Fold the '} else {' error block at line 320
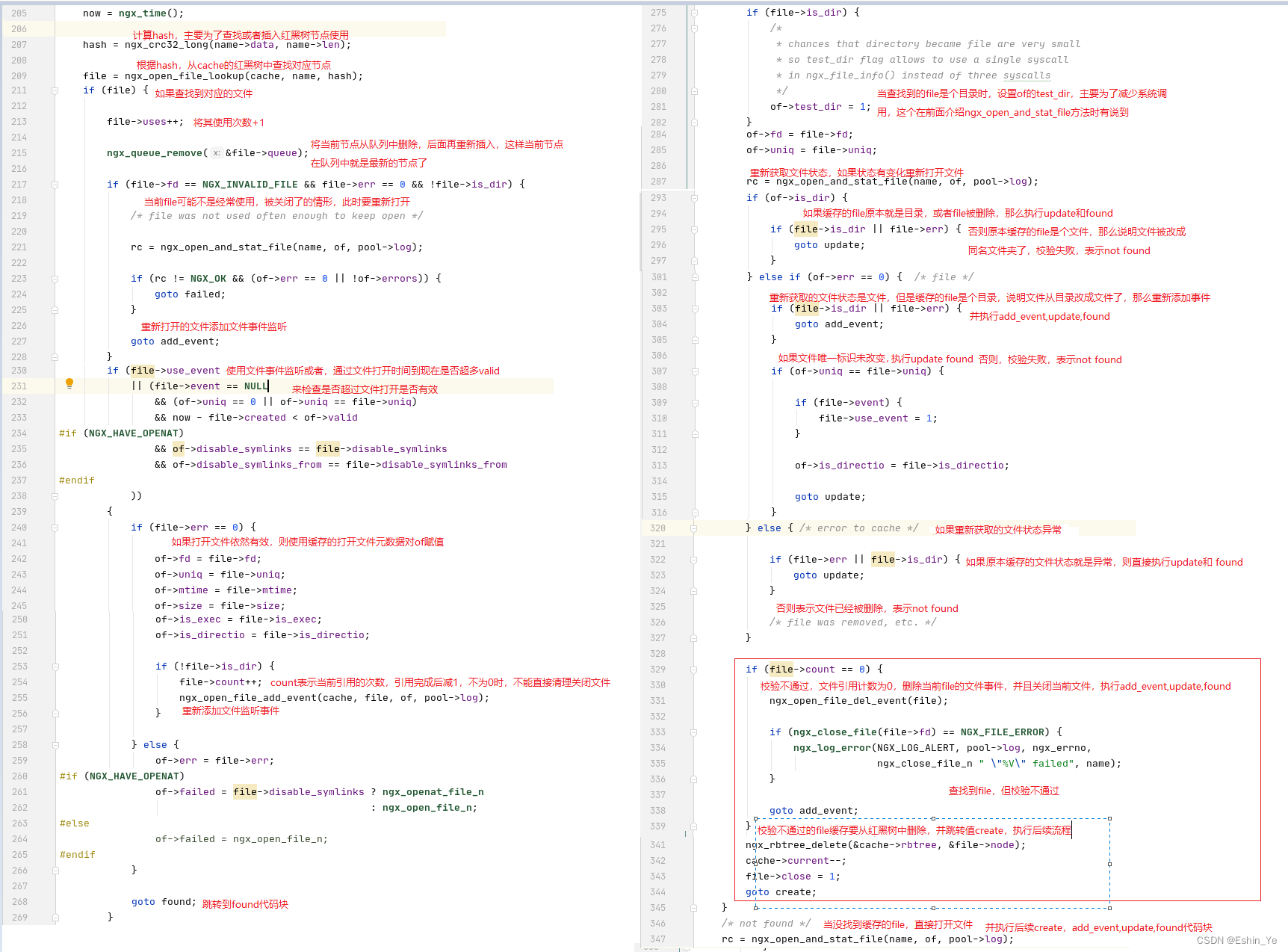The image size is (1288, 952). [694, 528]
